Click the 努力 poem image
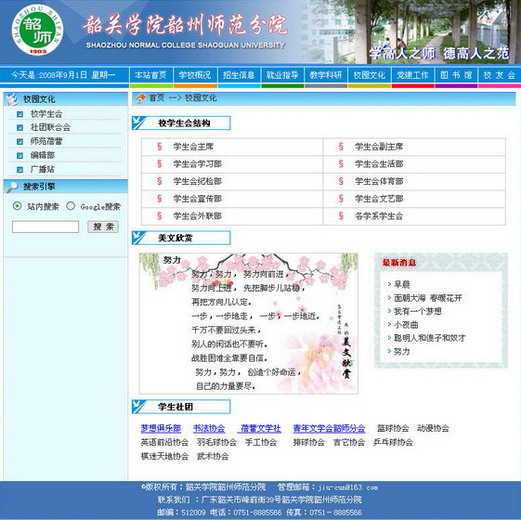Image resolution: width=521 pixels, height=520 pixels. click(x=249, y=323)
